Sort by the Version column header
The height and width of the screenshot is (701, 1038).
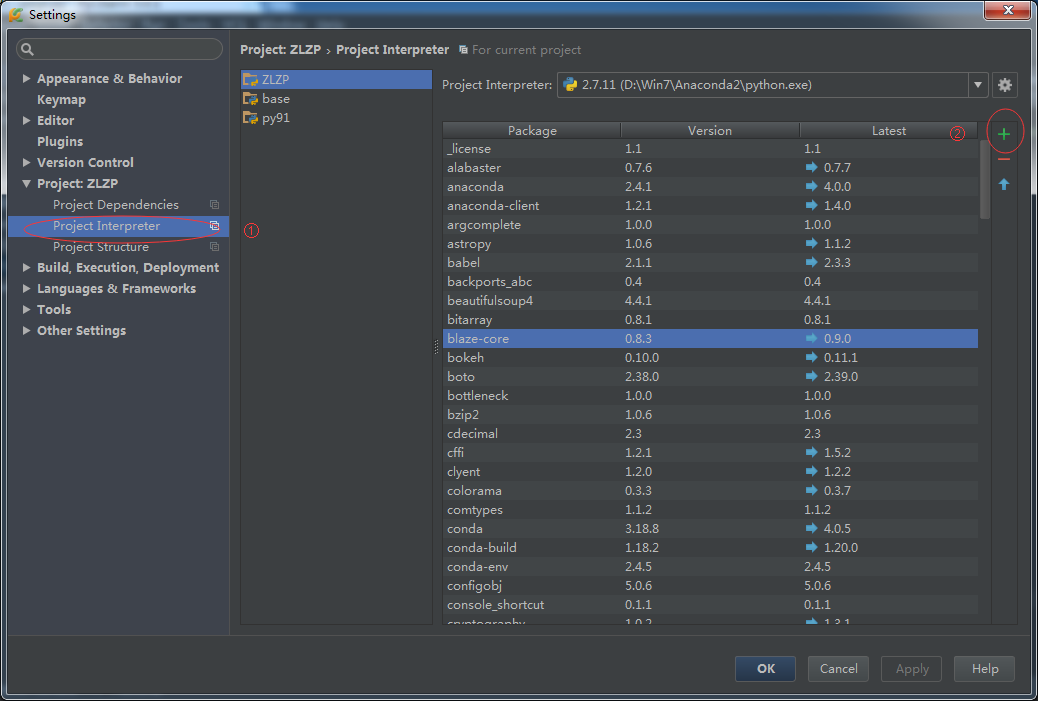coord(710,130)
